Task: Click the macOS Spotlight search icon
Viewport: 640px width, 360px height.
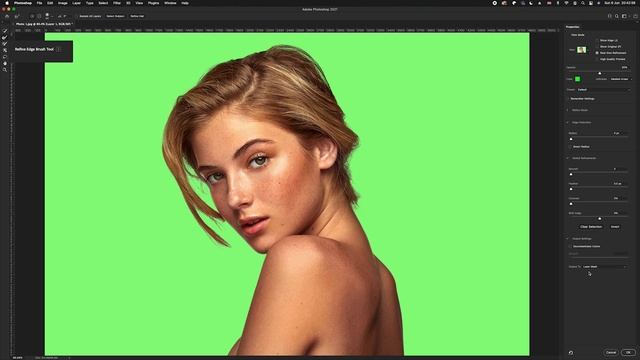Action: coord(583,3)
